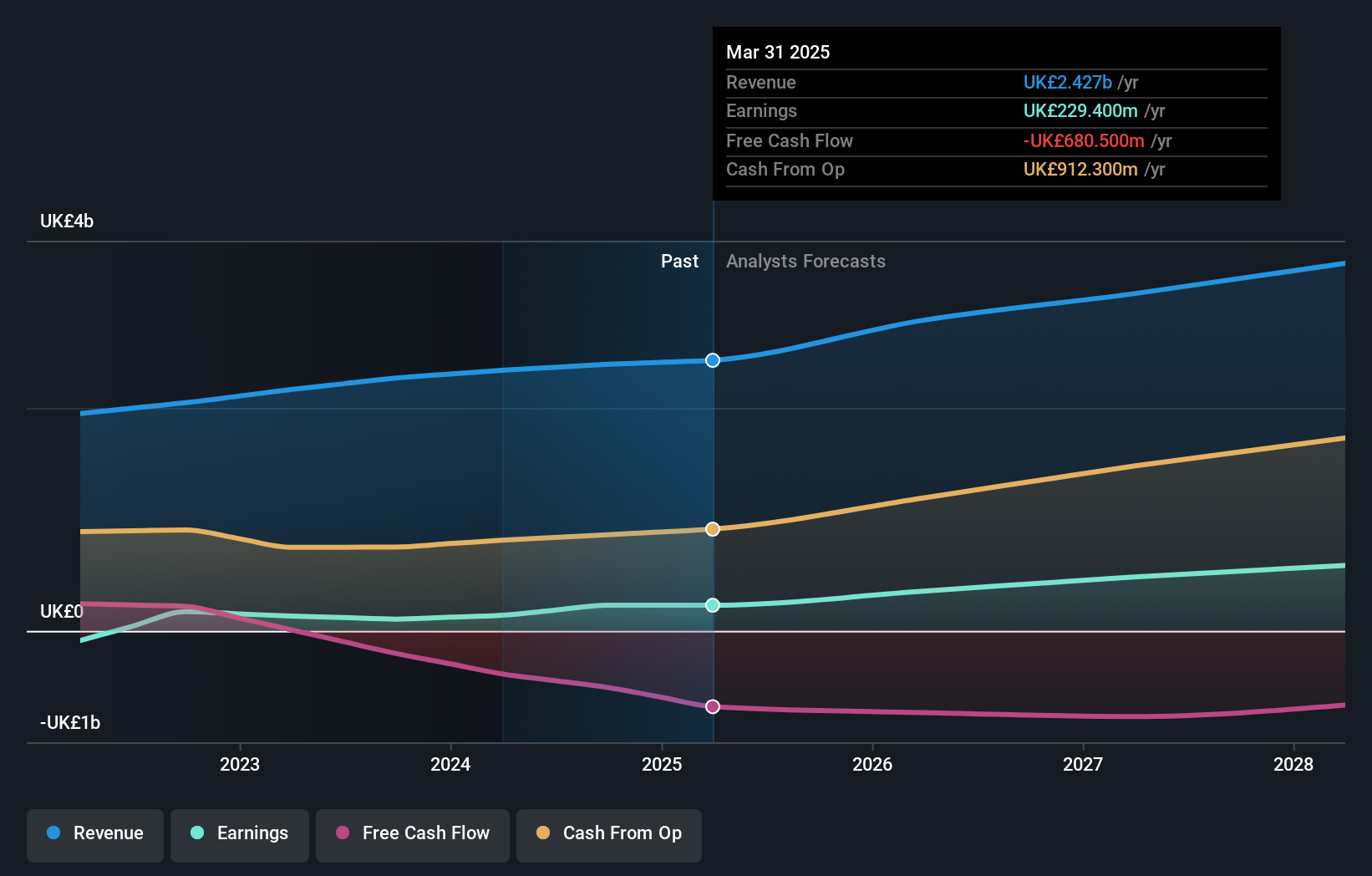Click the Analysts Forecasts label
Screen dimensions: 1372x876
click(805, 262)
